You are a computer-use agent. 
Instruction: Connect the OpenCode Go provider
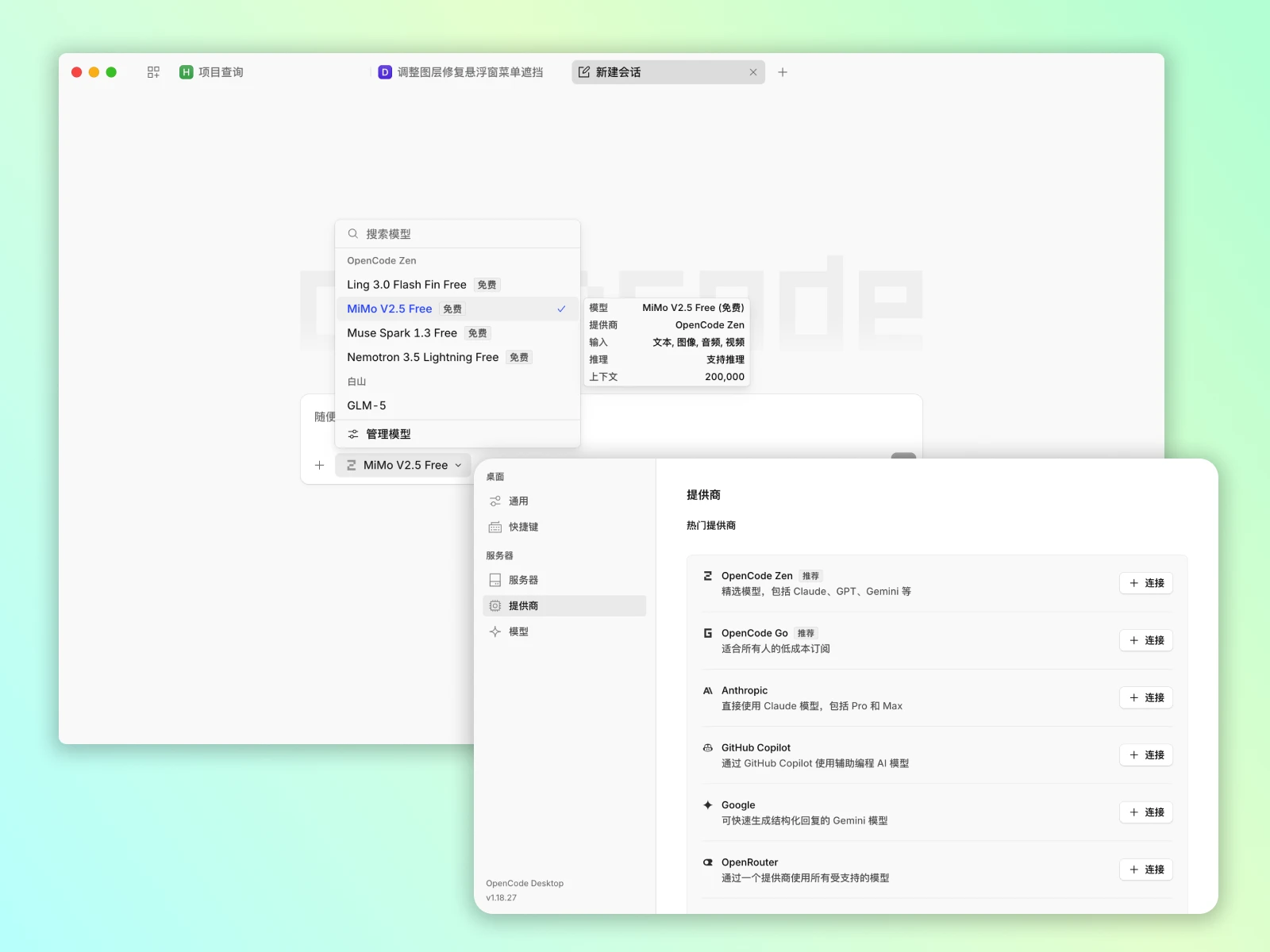coord(1146,640)
